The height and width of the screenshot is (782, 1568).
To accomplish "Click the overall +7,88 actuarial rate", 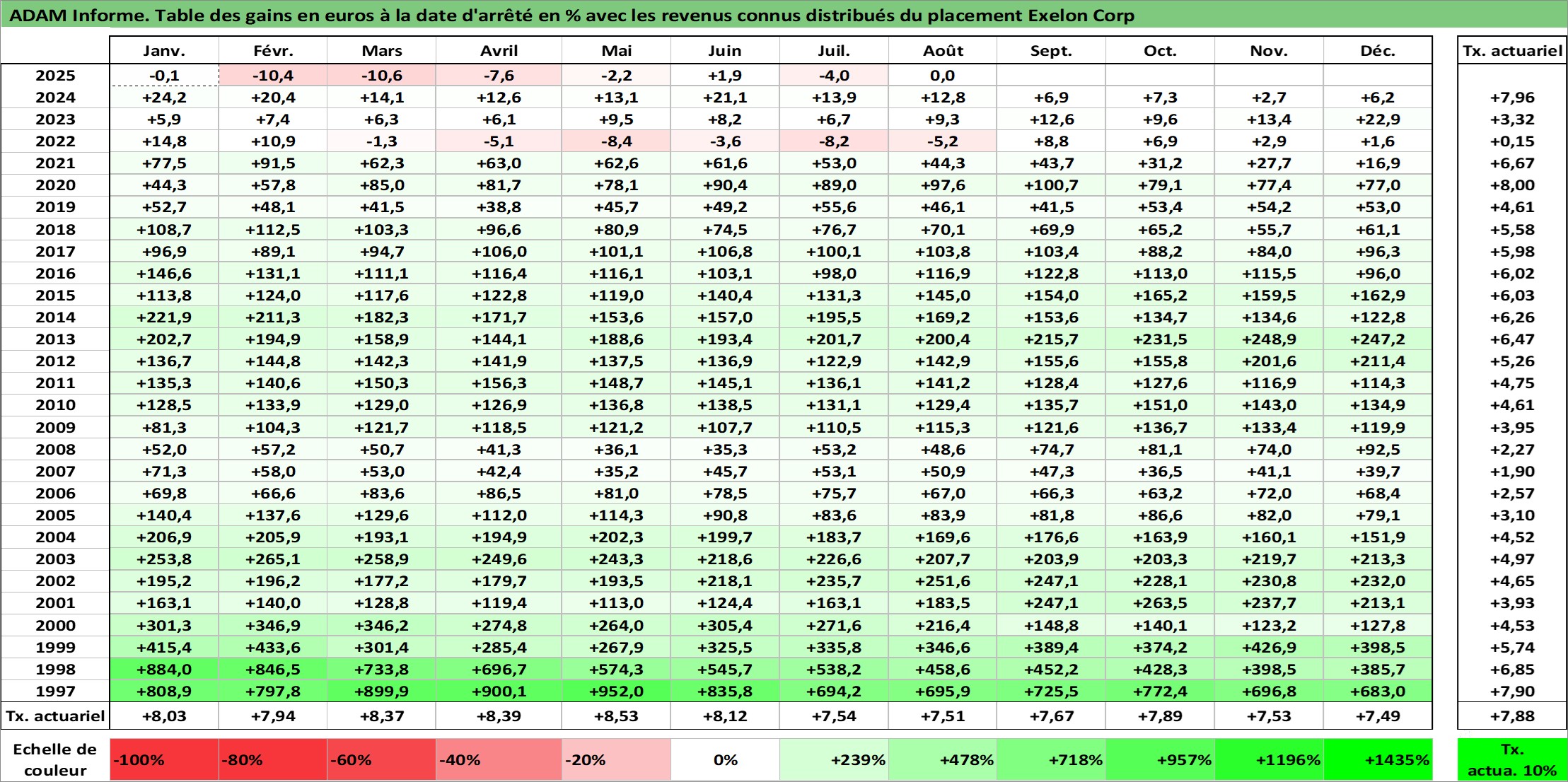I will tap(1512, 716).
